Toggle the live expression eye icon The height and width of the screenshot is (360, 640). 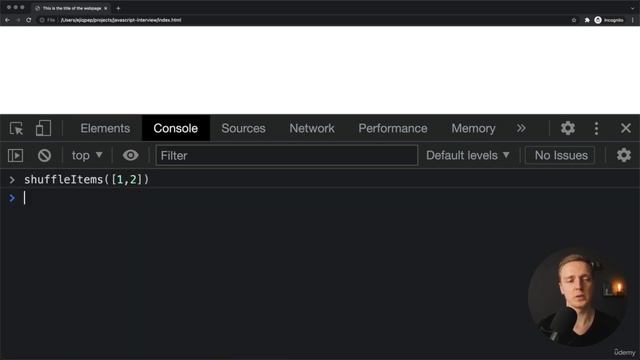(x=131, y=156)
